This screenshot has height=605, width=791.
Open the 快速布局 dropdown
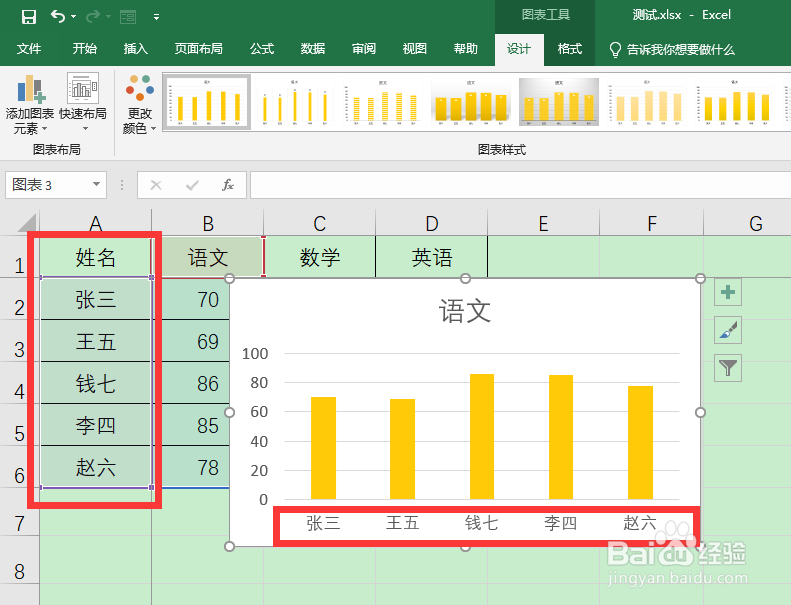coord(83,103)
